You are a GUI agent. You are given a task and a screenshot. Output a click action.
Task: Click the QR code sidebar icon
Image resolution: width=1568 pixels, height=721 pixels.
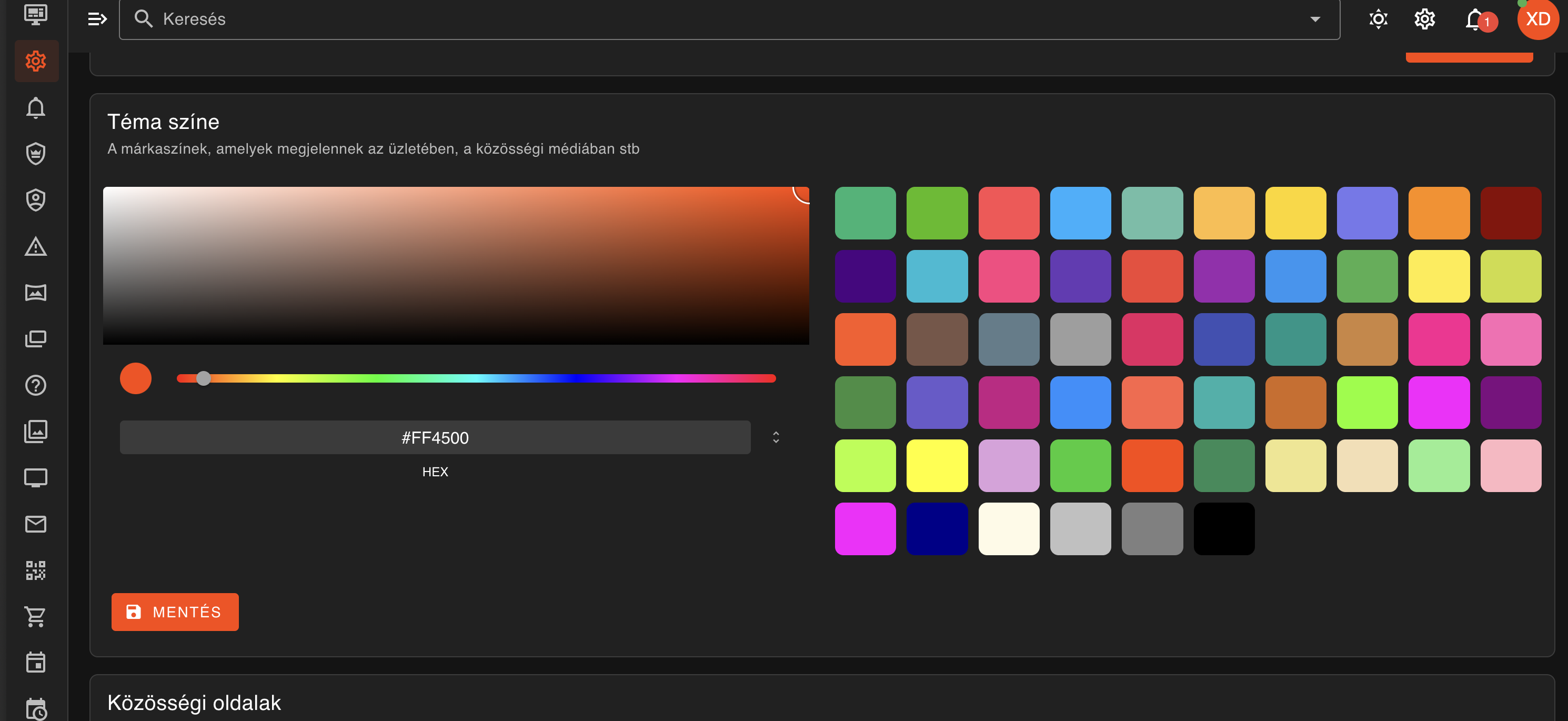(35, 570)
